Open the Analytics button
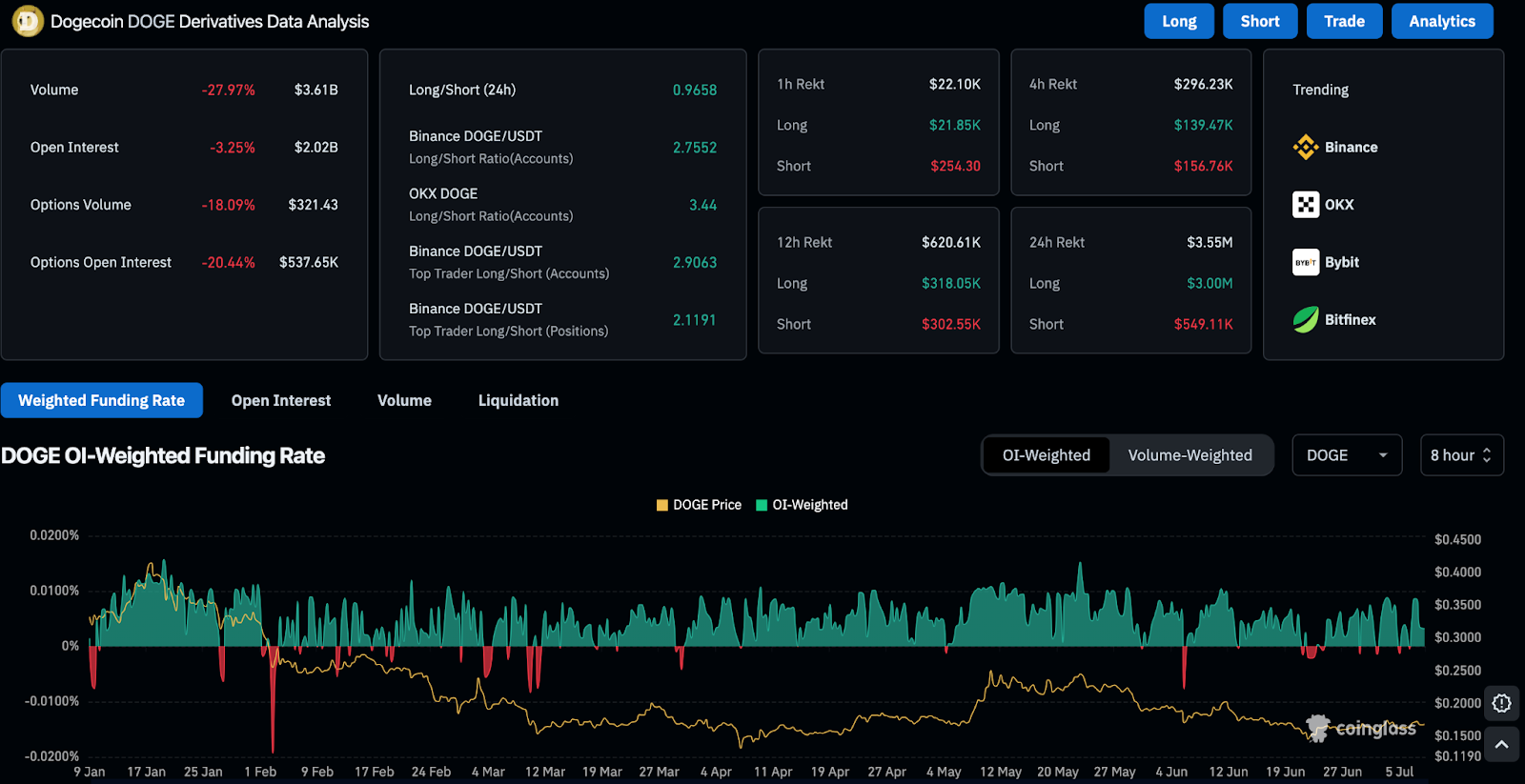The width and height of the screenshot is (1525, 784). [1442, 21]
